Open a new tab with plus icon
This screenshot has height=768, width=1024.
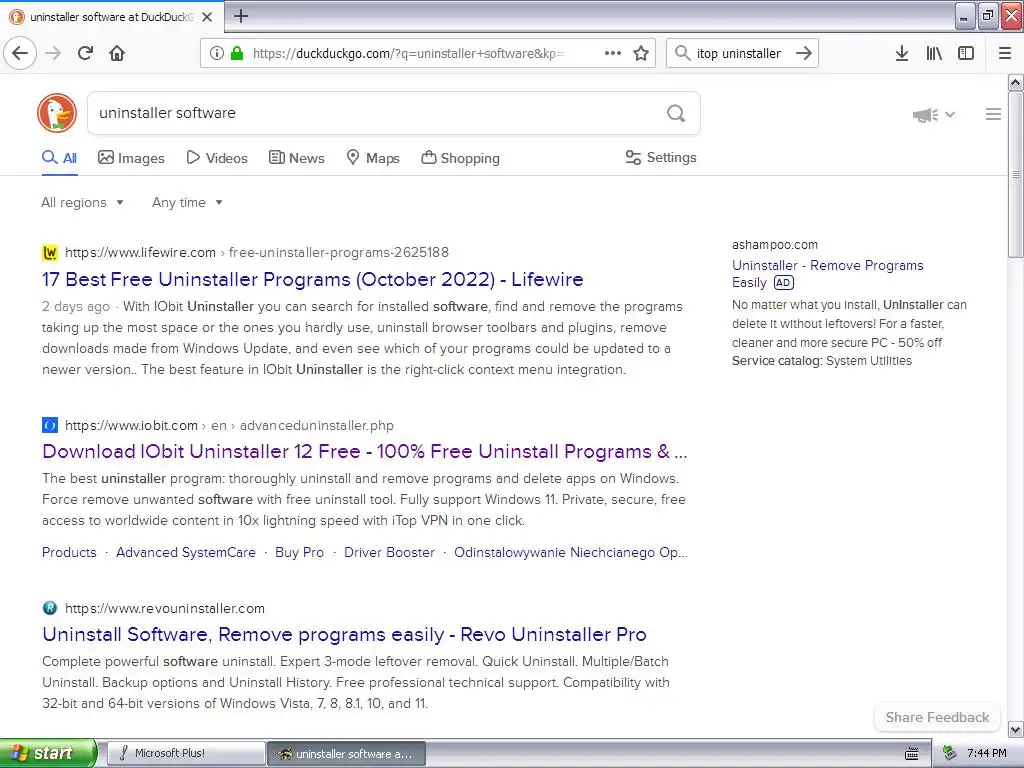click(x=241, y=16)
